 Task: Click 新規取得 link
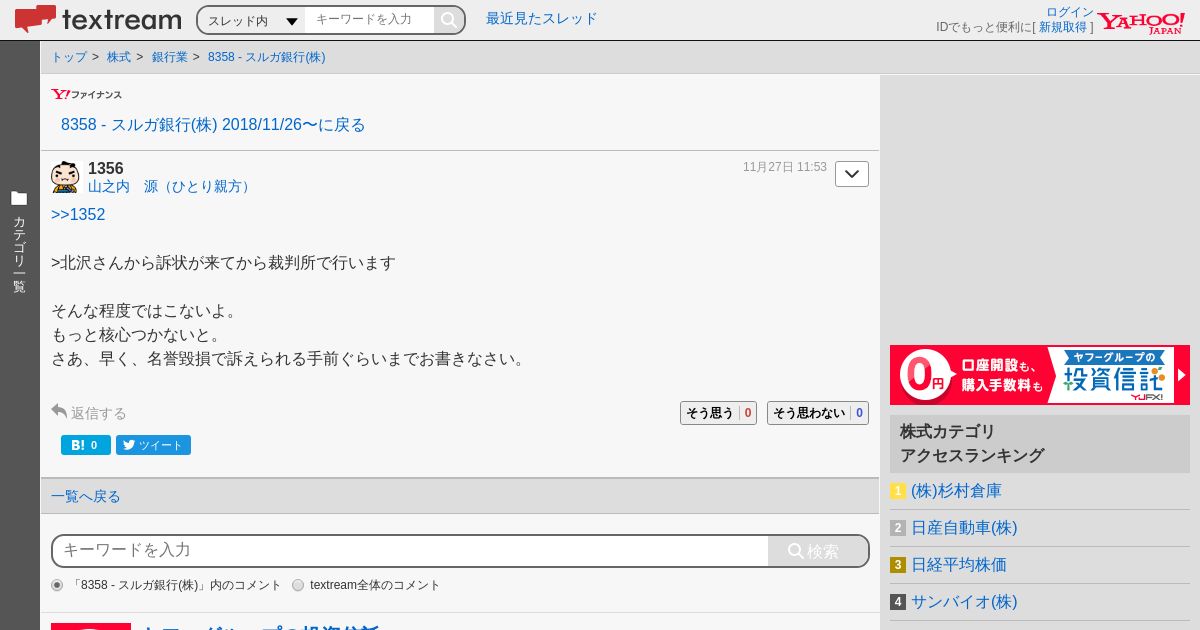1063,27
